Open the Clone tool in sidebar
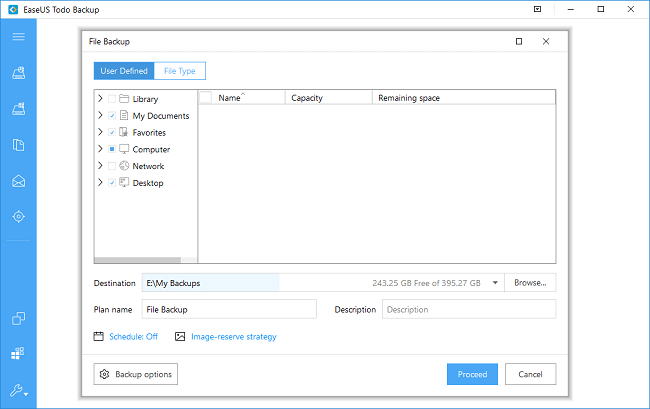Screen dimensions: 650x409 point(18,319)
